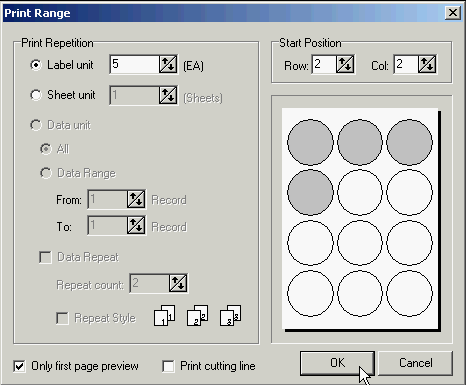Click second row third column label circle
The image size is (466, 385).
[x=410, y=192]
